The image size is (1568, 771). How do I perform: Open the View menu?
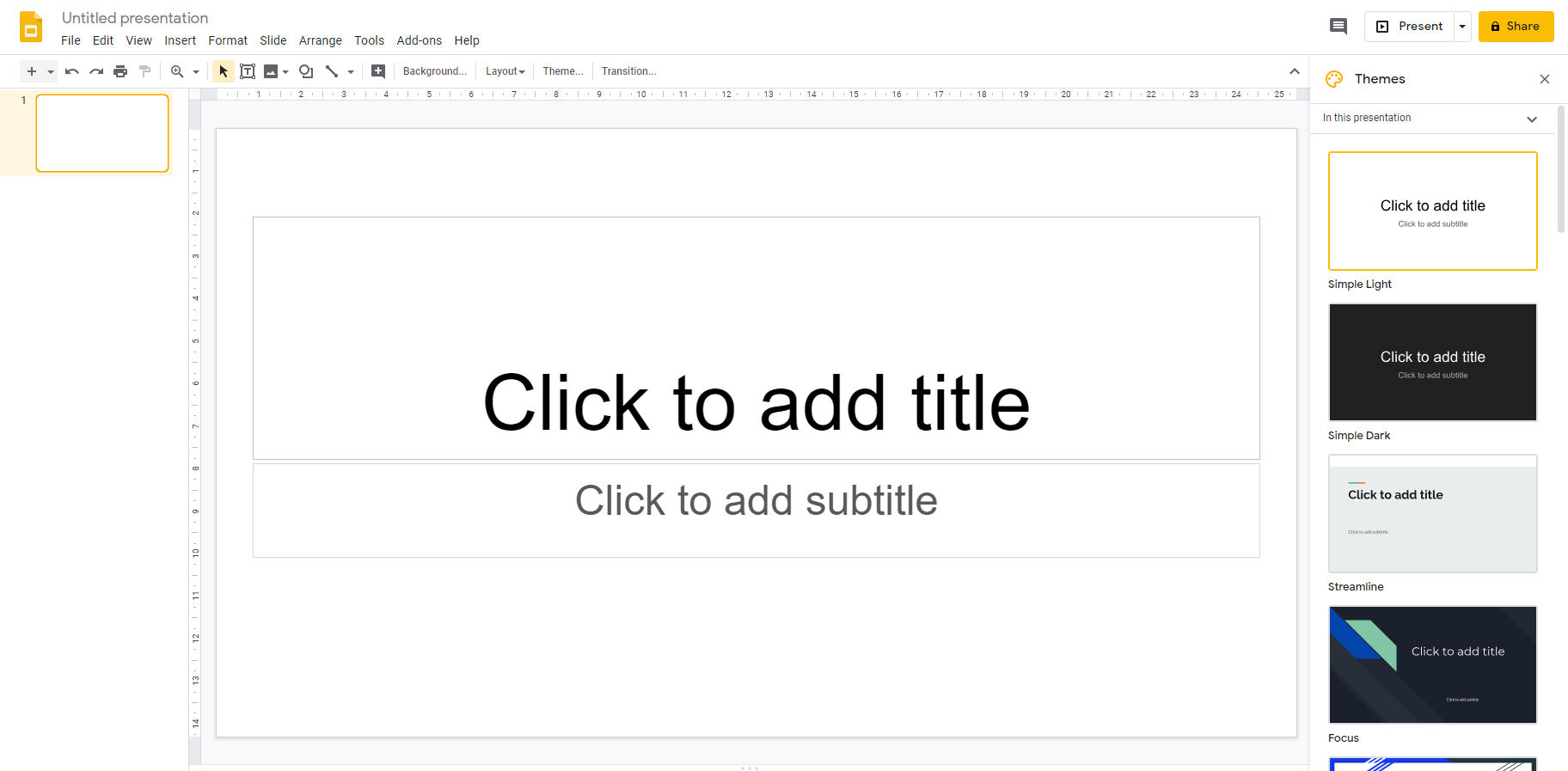click(138, 40)
